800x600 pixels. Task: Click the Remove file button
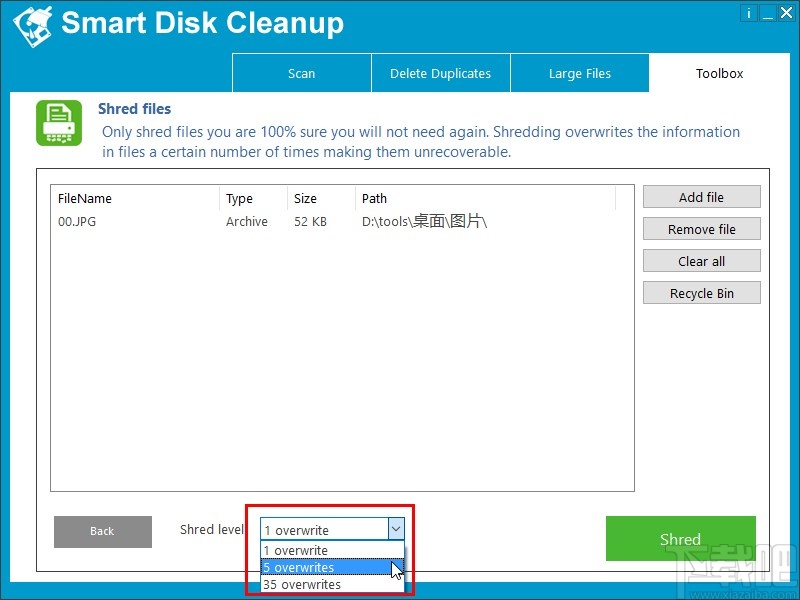(702, 229)
